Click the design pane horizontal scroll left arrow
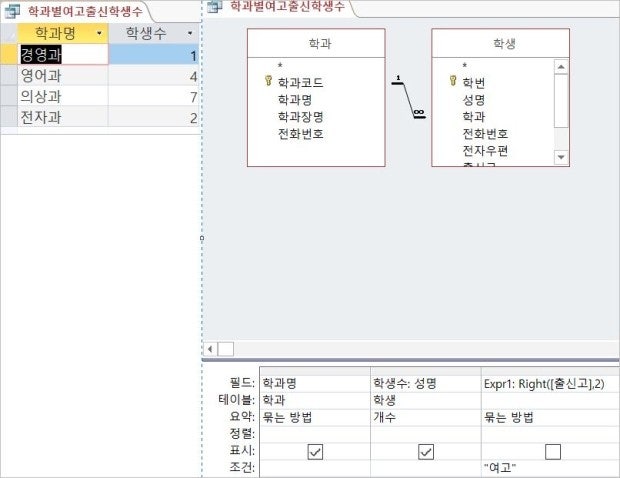The height and width of the screenshot is (478, 620). pos(210,349)
